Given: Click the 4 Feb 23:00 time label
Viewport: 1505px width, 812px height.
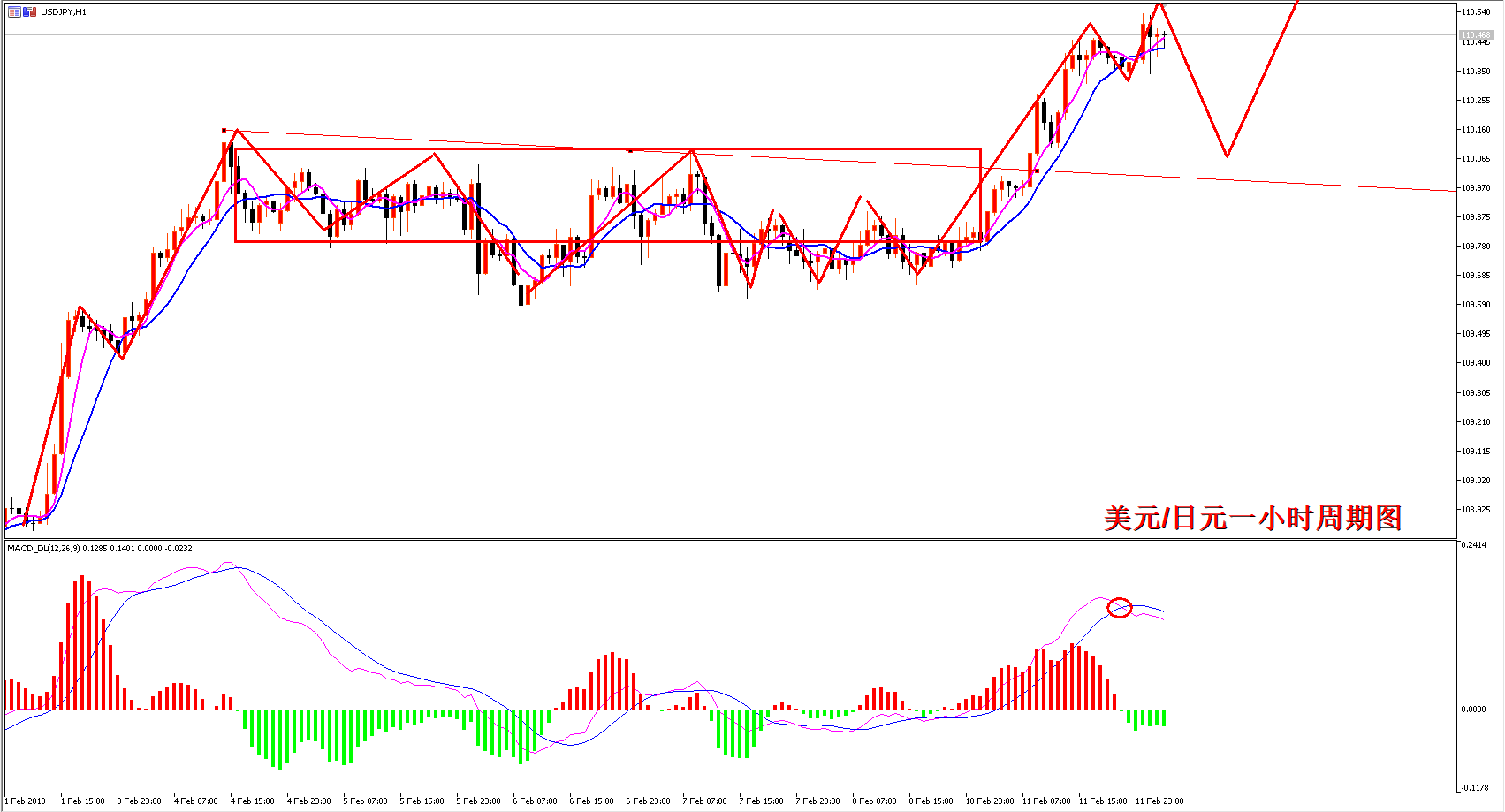Looking at the screenshot, I should pyautogui.click(x=309, y=801).
